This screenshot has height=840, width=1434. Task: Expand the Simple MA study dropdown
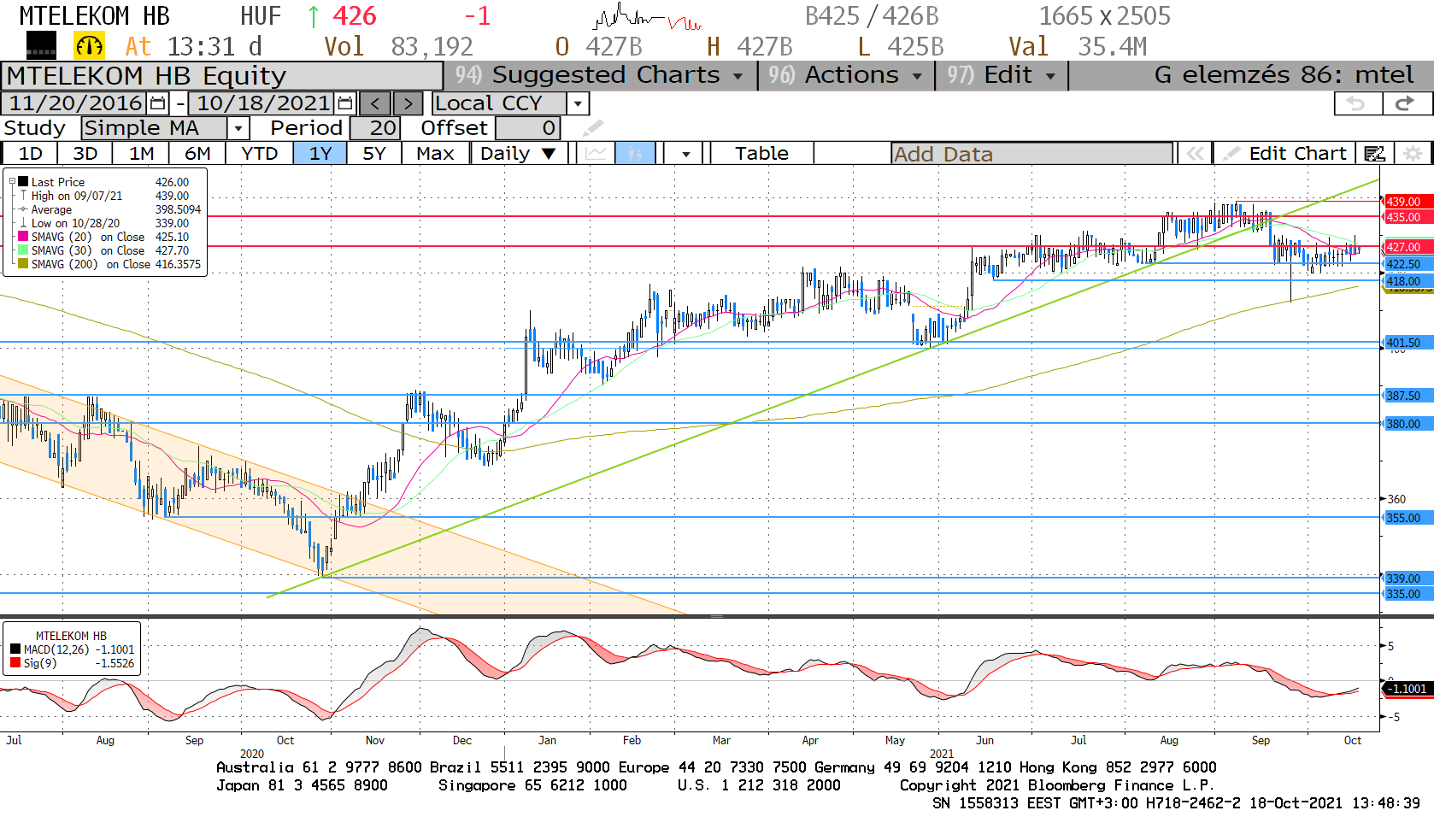(x=238, y=128)
